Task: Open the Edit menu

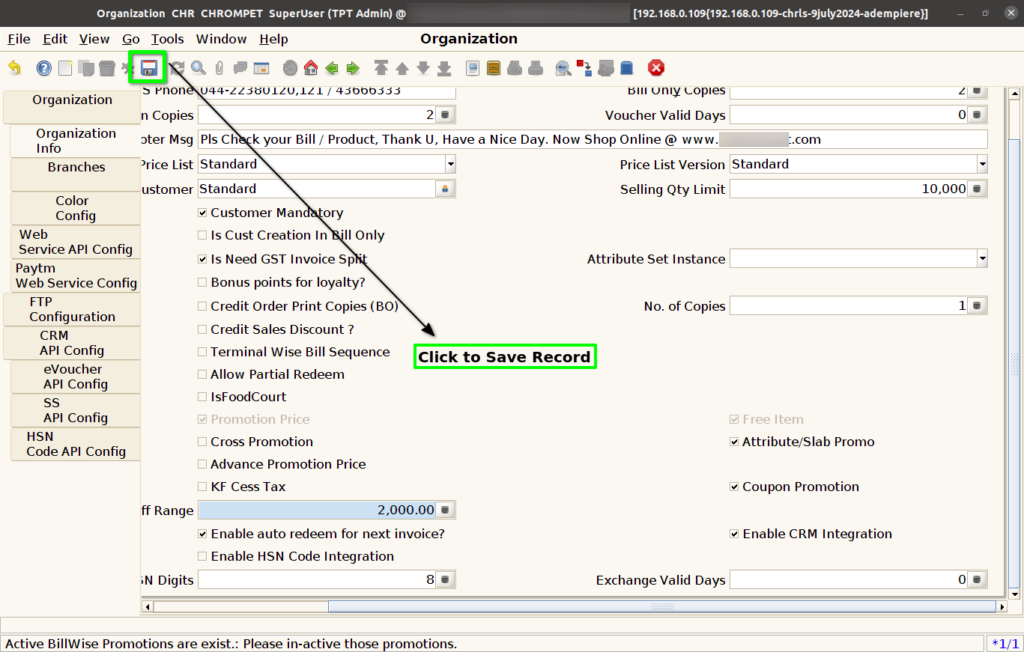Action: [x=55, y=39]
